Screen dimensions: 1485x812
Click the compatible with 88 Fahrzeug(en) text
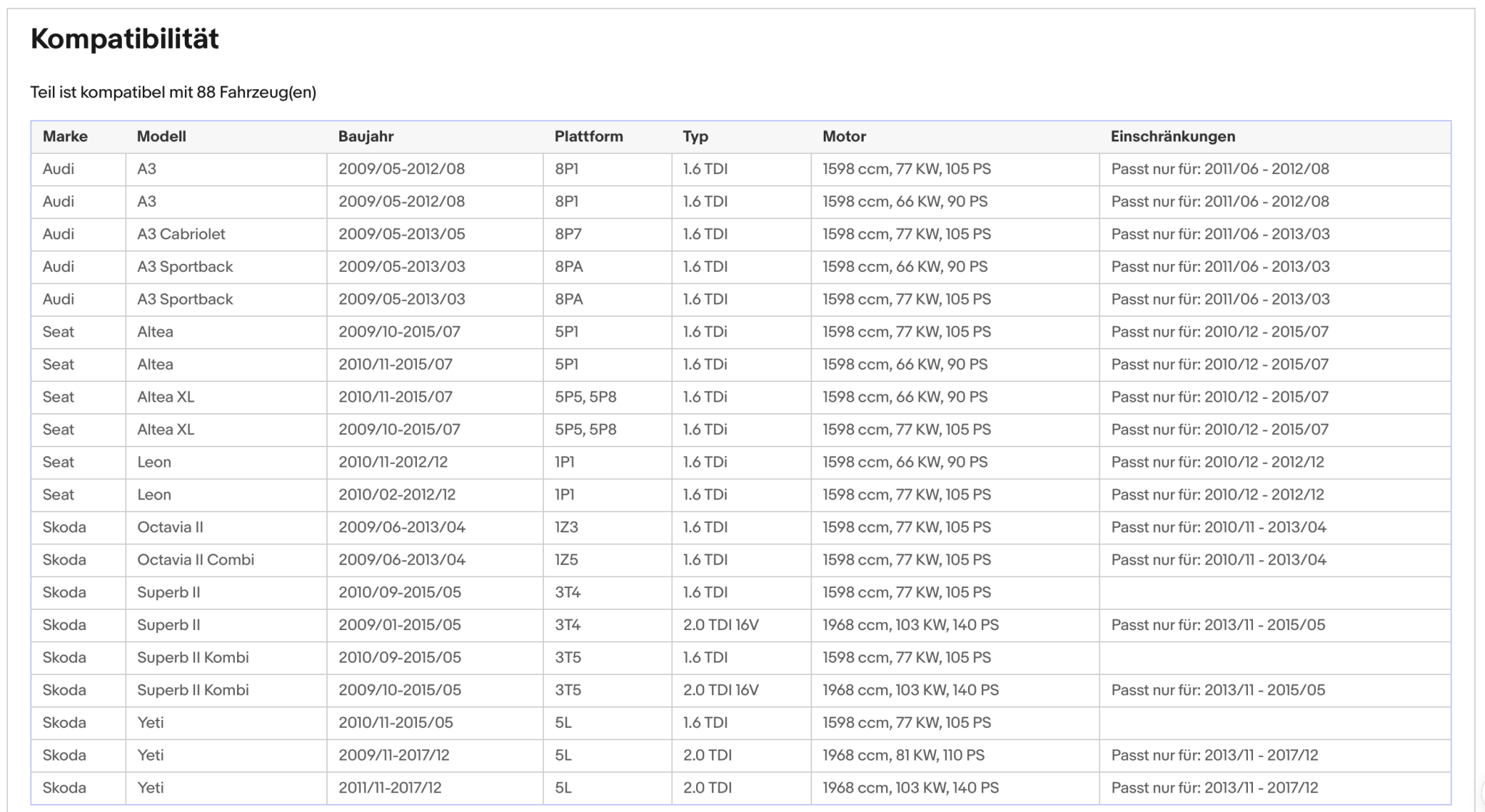[x=173, y=92]
